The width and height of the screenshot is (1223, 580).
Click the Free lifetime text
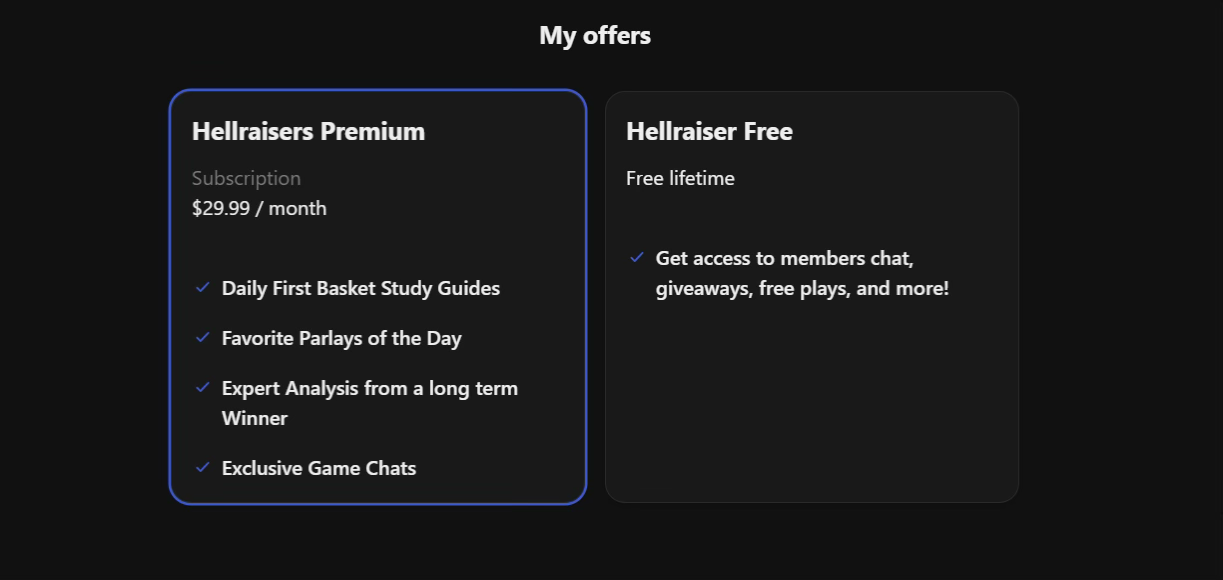tap(680, 177)
